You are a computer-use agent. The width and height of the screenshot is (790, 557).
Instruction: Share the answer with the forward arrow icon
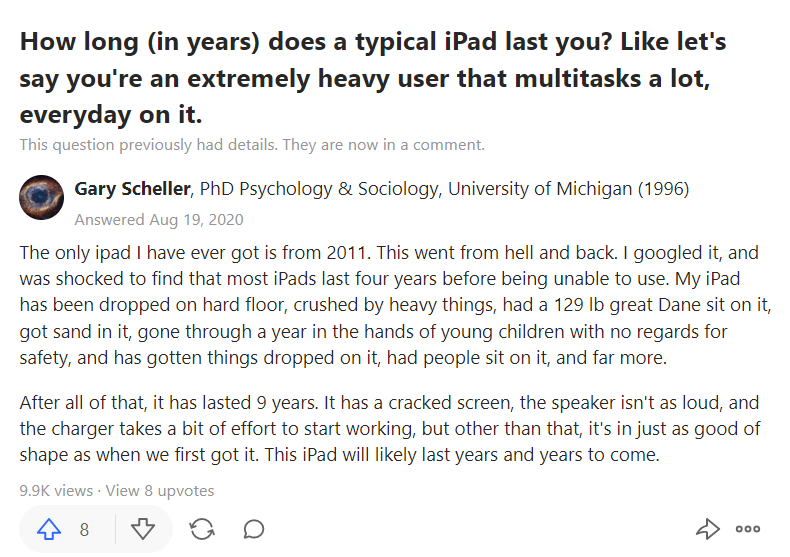pyautogui.click(x=708, y=529)
